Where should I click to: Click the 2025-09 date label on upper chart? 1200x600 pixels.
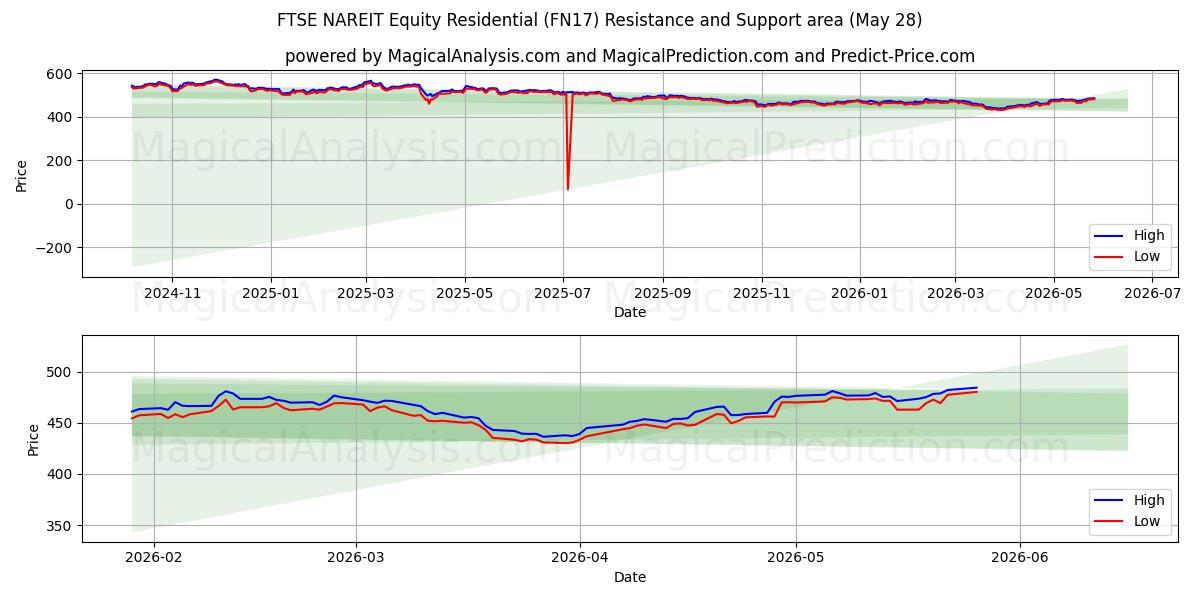point(663,294)
